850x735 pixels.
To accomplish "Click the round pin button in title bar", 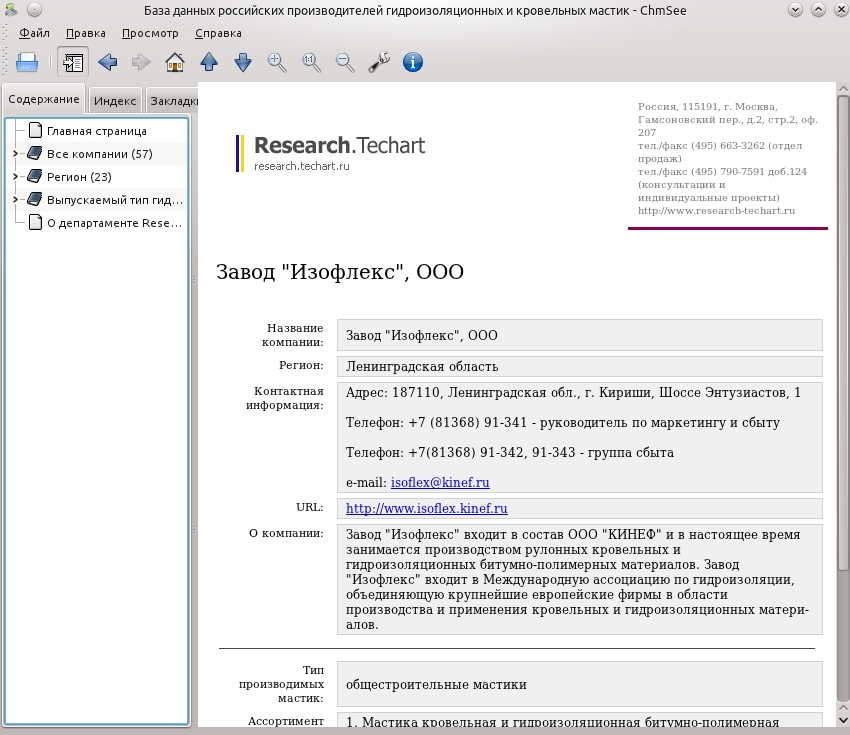I will 34,9.
